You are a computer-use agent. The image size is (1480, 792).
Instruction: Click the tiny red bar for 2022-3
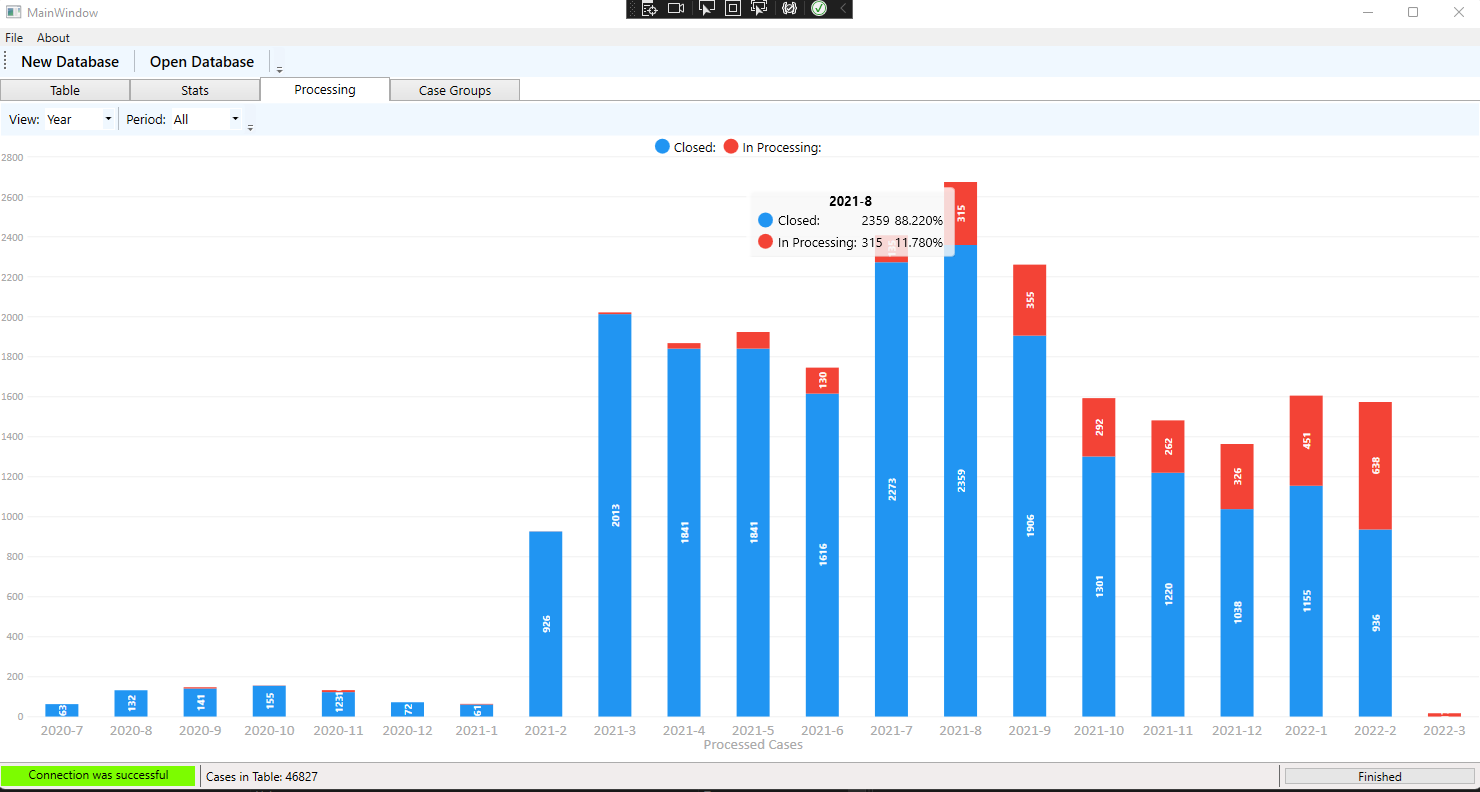pos(1444,715)
